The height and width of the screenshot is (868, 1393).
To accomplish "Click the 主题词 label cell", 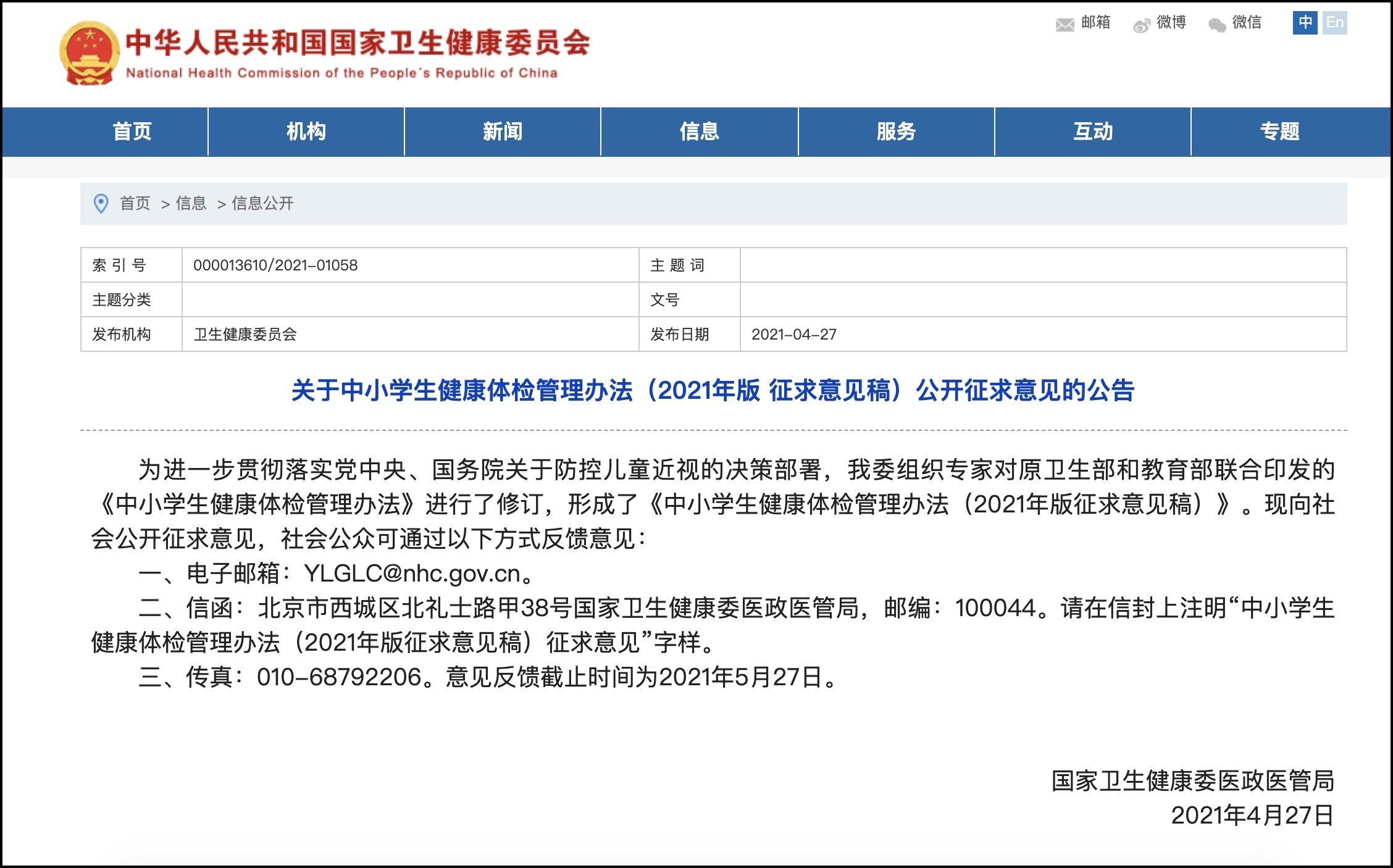I will pyautogui.click(x=690, y=265).
